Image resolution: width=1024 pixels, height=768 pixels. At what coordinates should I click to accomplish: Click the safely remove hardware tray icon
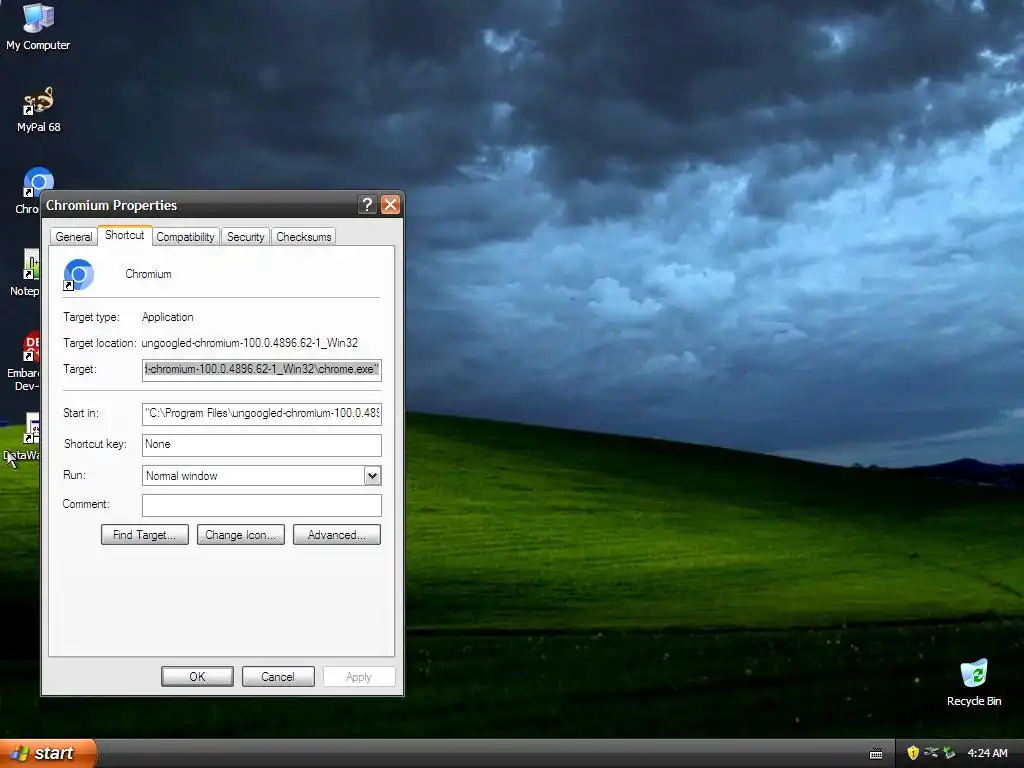pos(949,753)
